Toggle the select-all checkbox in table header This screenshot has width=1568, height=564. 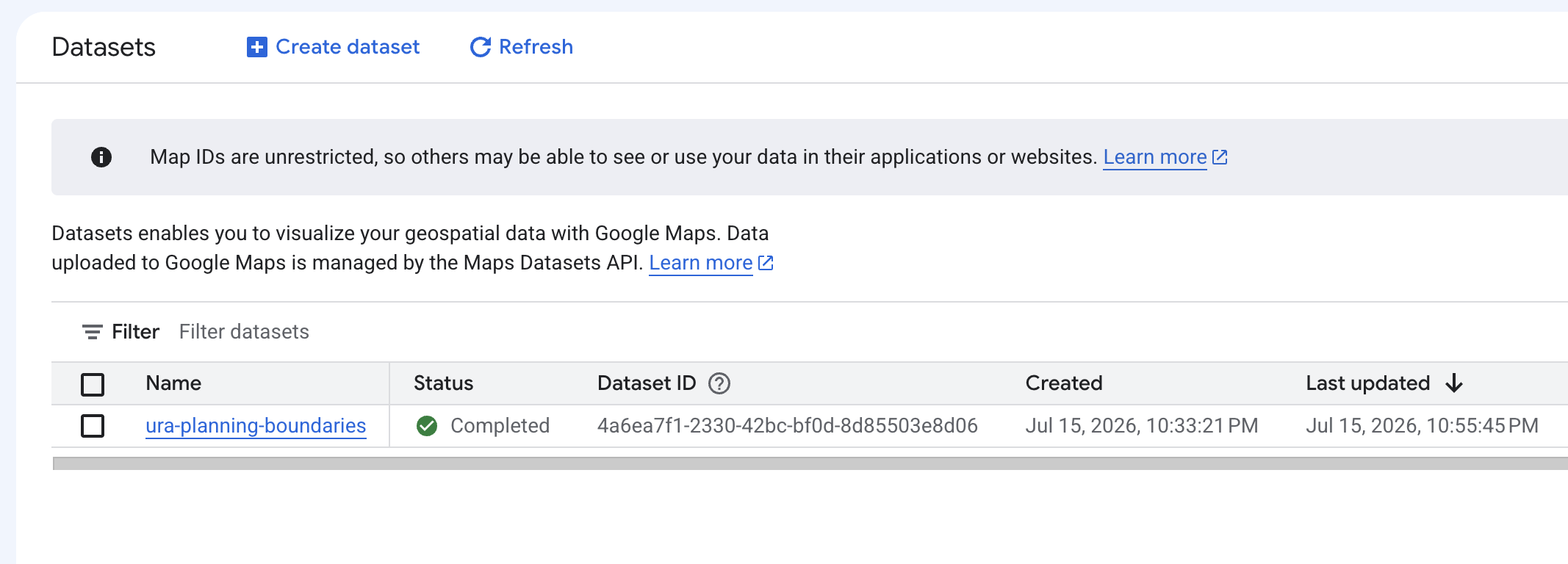[93, 384]
